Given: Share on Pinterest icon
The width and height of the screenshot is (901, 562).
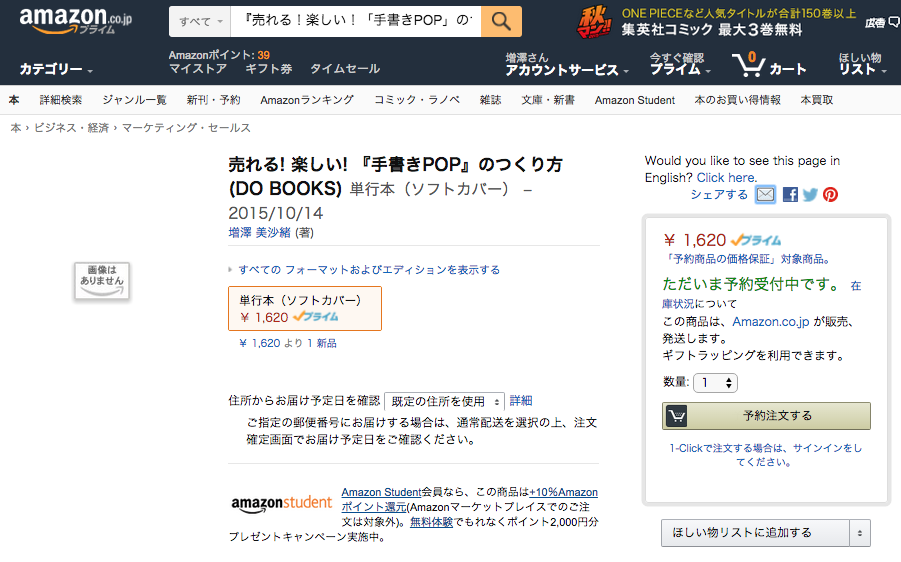Looking at the screenshot, I should (830, 195).
